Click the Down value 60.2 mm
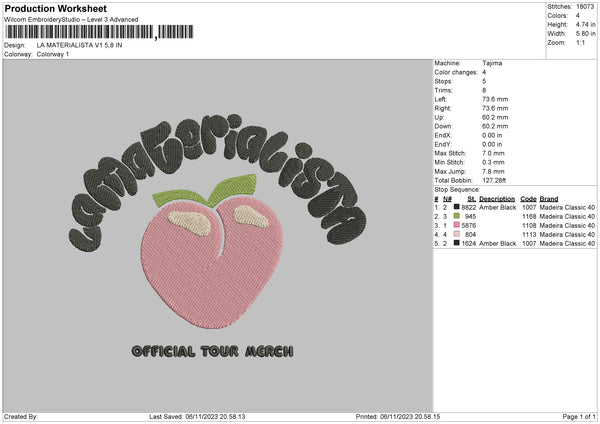Screen dimensions: 600x424 pyautogui.click(x=495, y=126)
